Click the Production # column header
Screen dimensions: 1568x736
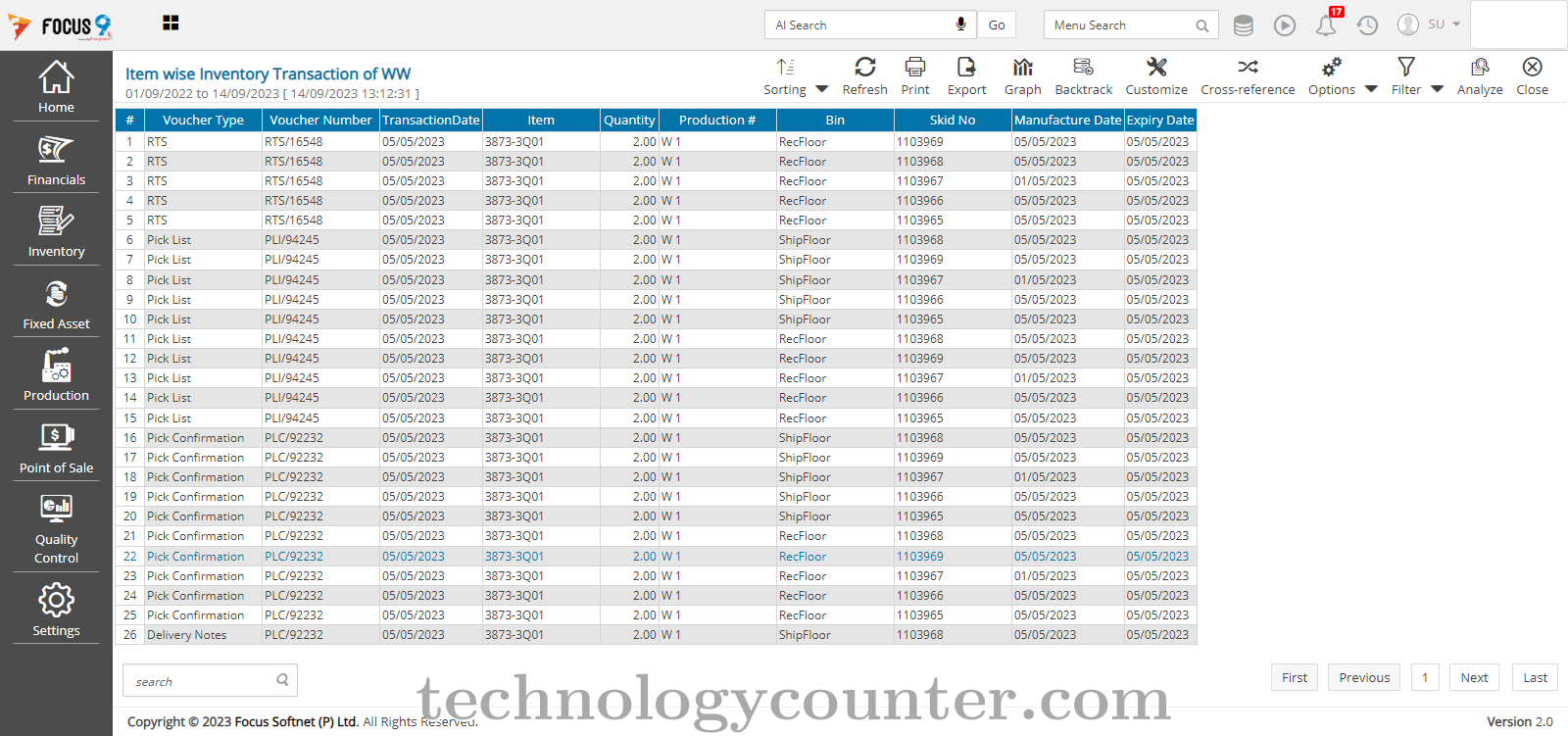pos(717,120)
